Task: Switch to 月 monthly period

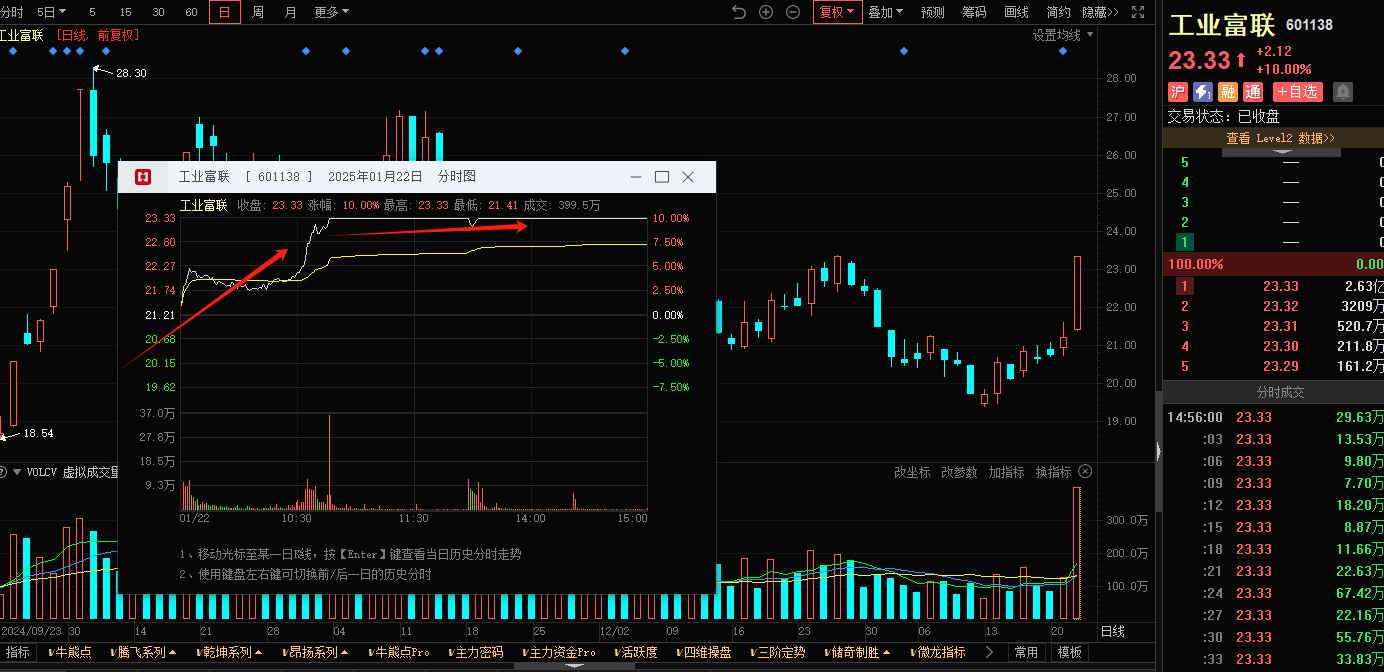Action: click(x=290, y=12)
